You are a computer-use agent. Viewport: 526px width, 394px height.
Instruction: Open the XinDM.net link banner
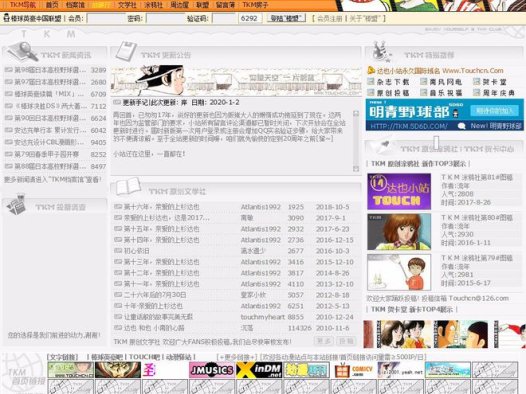(x=259, y=370)
